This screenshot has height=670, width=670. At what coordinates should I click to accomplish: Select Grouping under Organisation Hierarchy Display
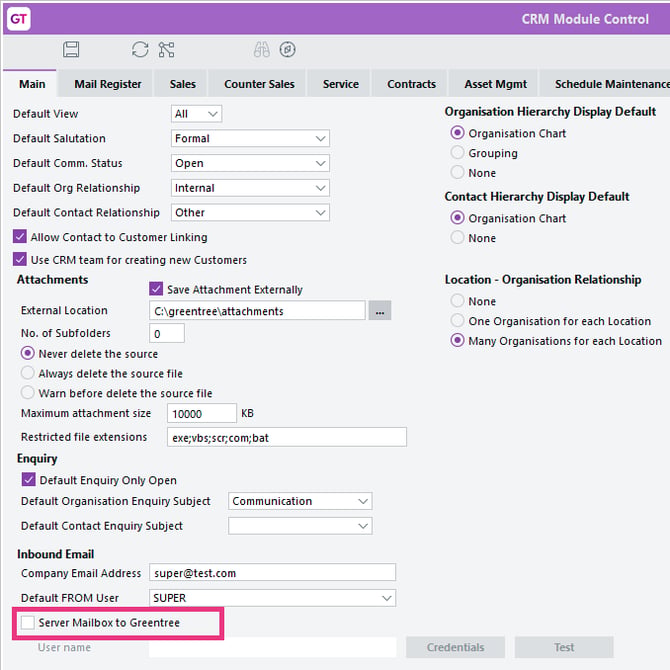coord(457,152)
